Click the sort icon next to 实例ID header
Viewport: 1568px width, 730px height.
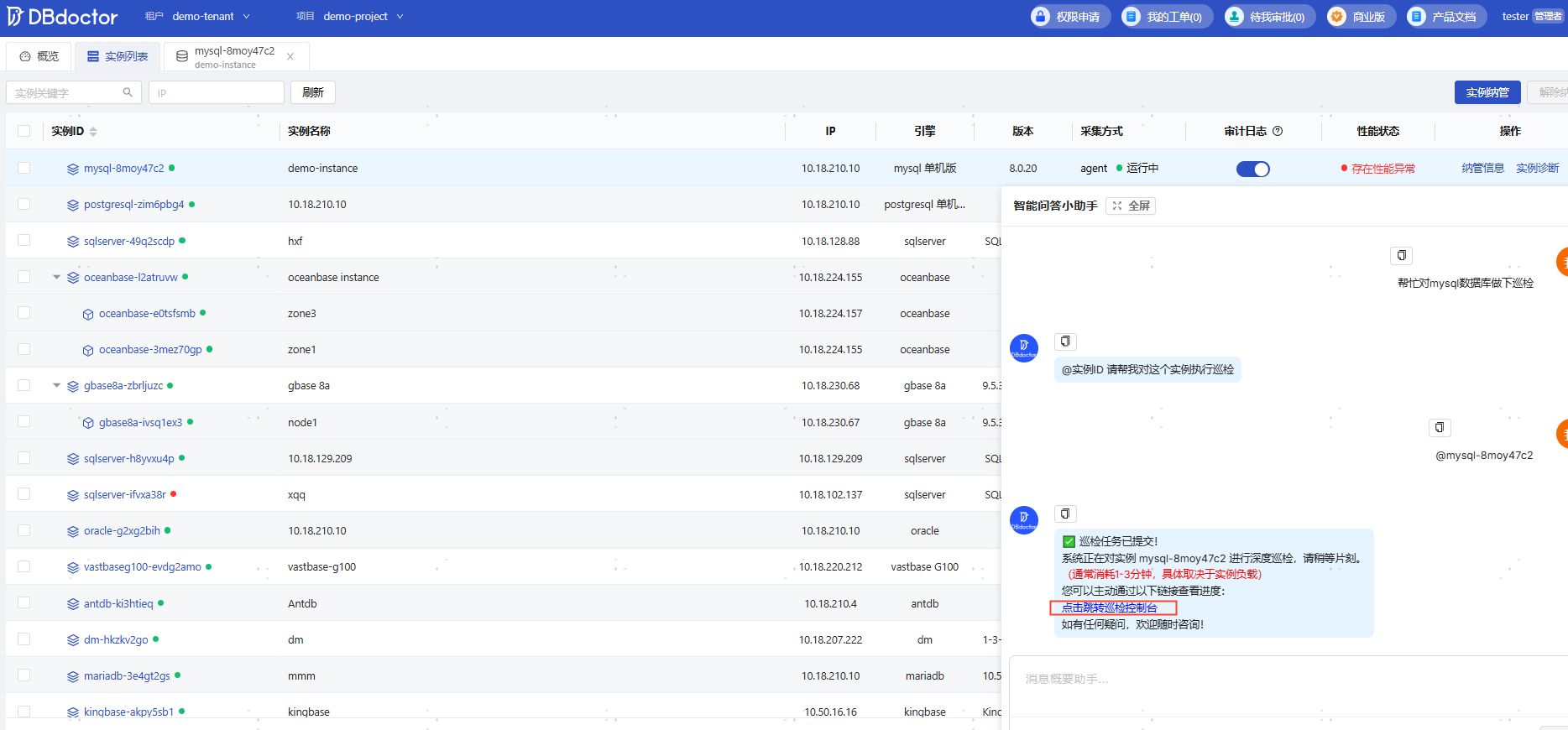click(93, 132)
